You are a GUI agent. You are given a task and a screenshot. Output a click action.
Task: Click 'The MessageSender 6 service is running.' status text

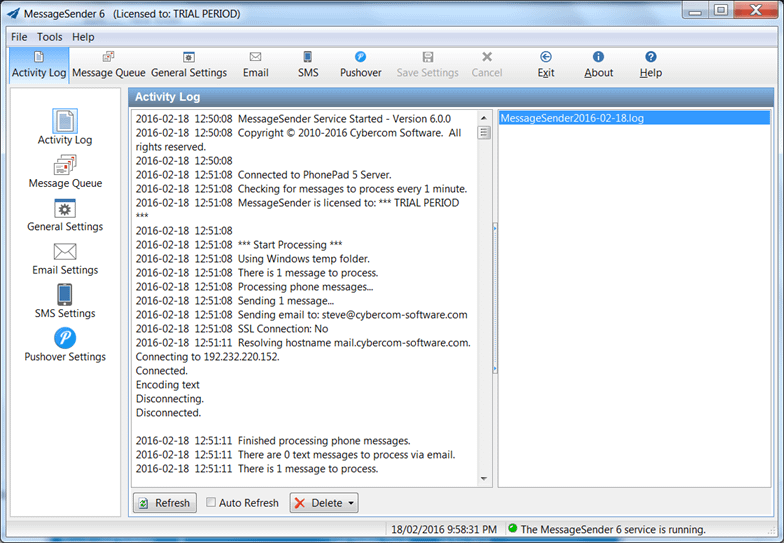[613, 529]
